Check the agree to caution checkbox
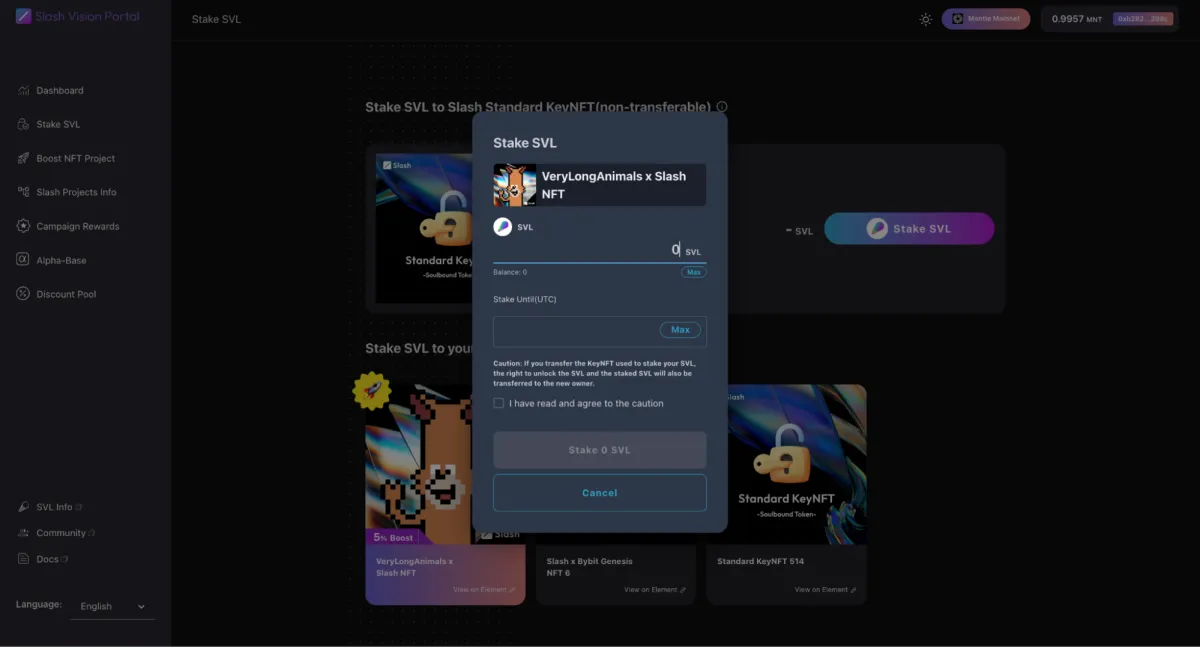1200x647 pixels. (x=499, y=403)
